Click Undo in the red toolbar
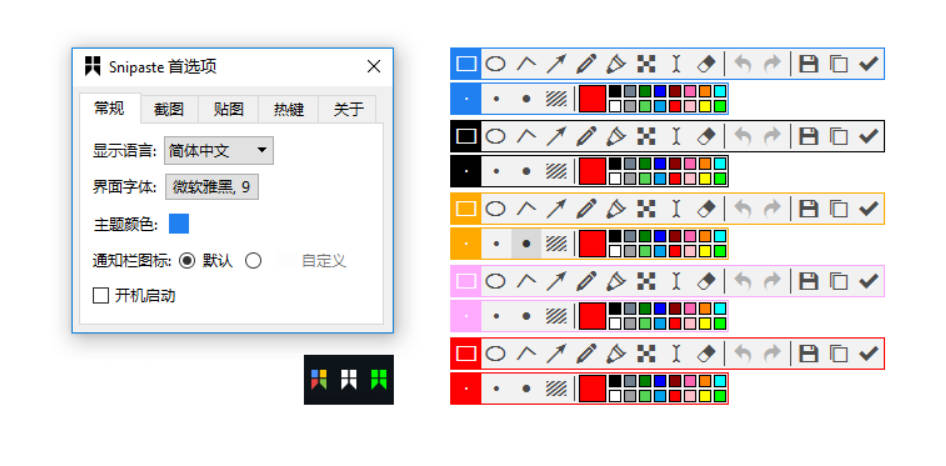946x466 pixels. (743, 353)
